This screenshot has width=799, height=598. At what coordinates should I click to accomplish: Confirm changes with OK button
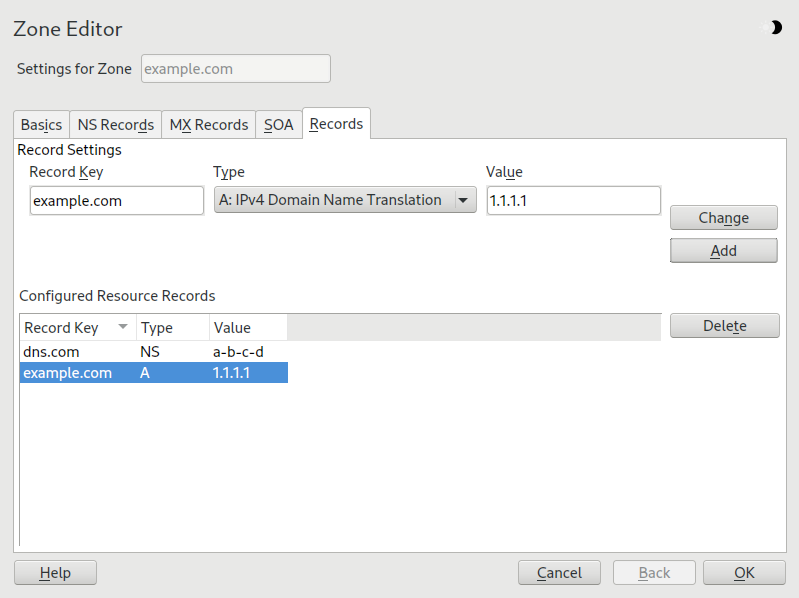744,573
